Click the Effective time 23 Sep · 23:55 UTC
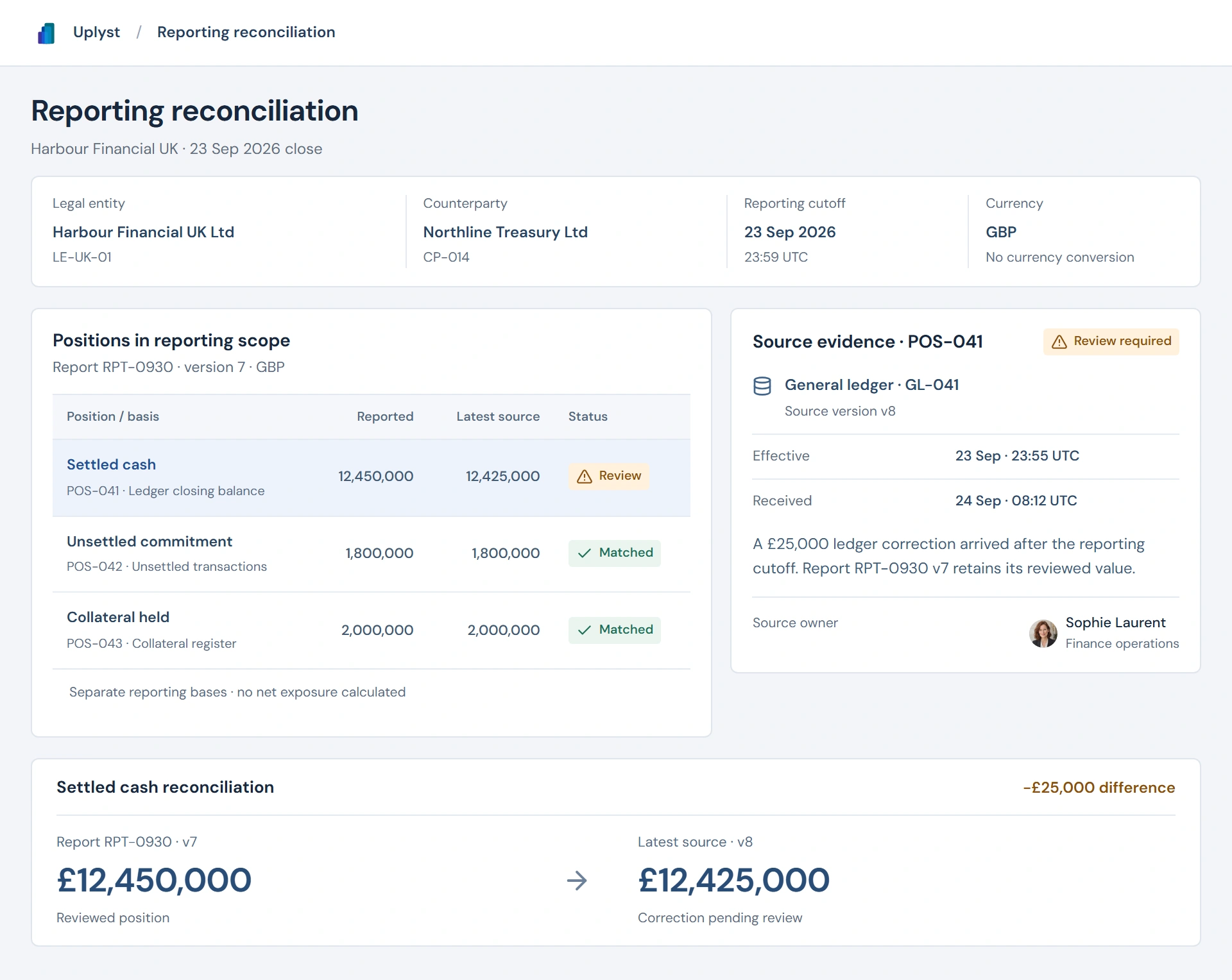Screen dimensions: 1232x980 (1017, 456)
